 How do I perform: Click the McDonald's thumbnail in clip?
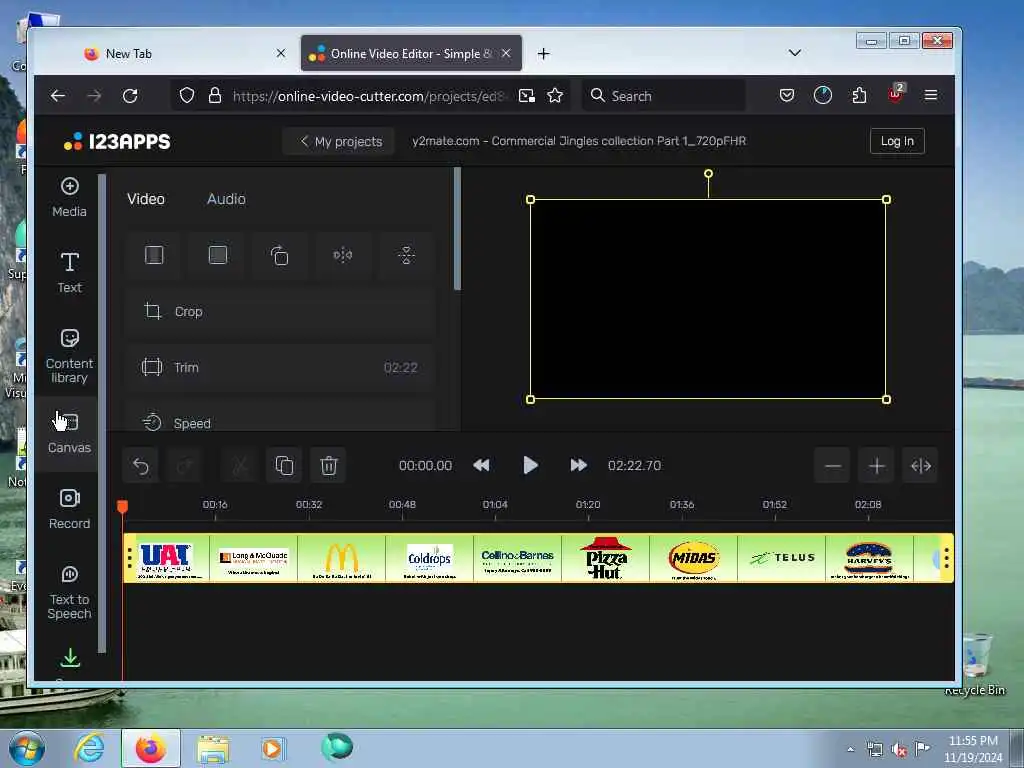342,558
